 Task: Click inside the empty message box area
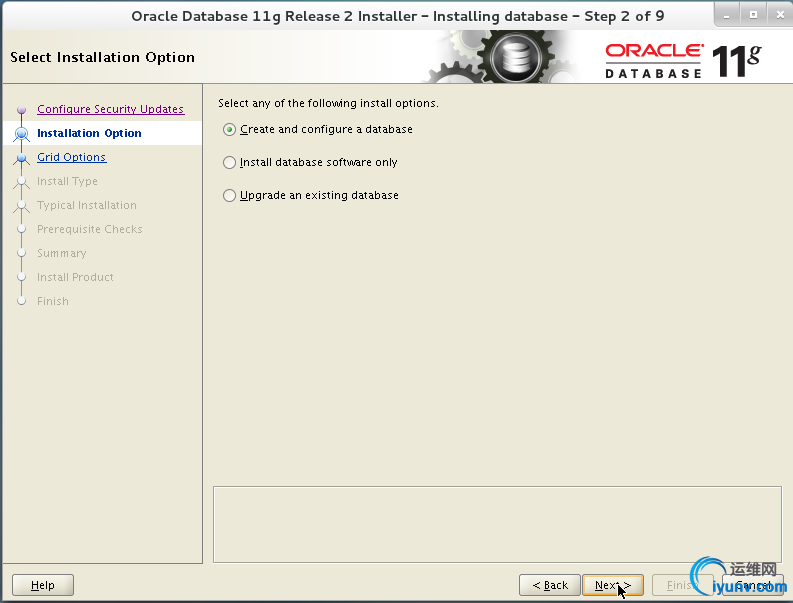[497, 525]
